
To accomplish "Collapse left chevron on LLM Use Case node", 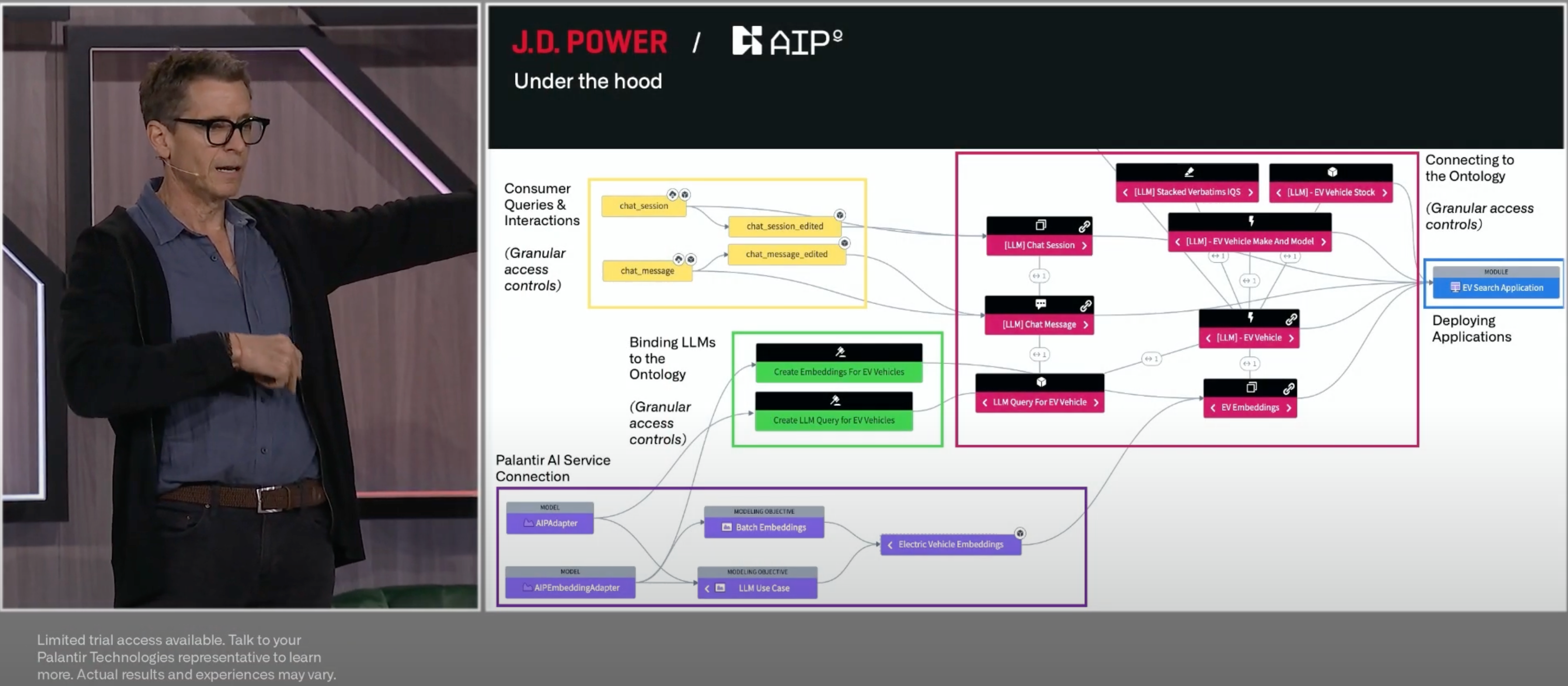I will (707, 588).
